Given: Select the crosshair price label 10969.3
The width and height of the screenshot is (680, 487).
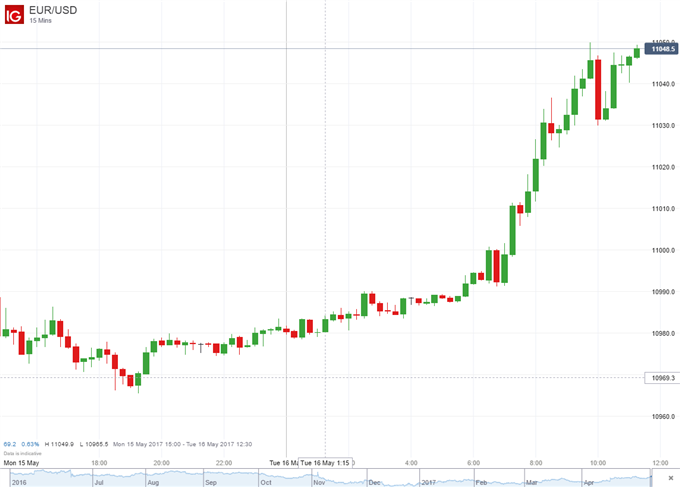Looking at the screenshot, I should click(662, 378).
